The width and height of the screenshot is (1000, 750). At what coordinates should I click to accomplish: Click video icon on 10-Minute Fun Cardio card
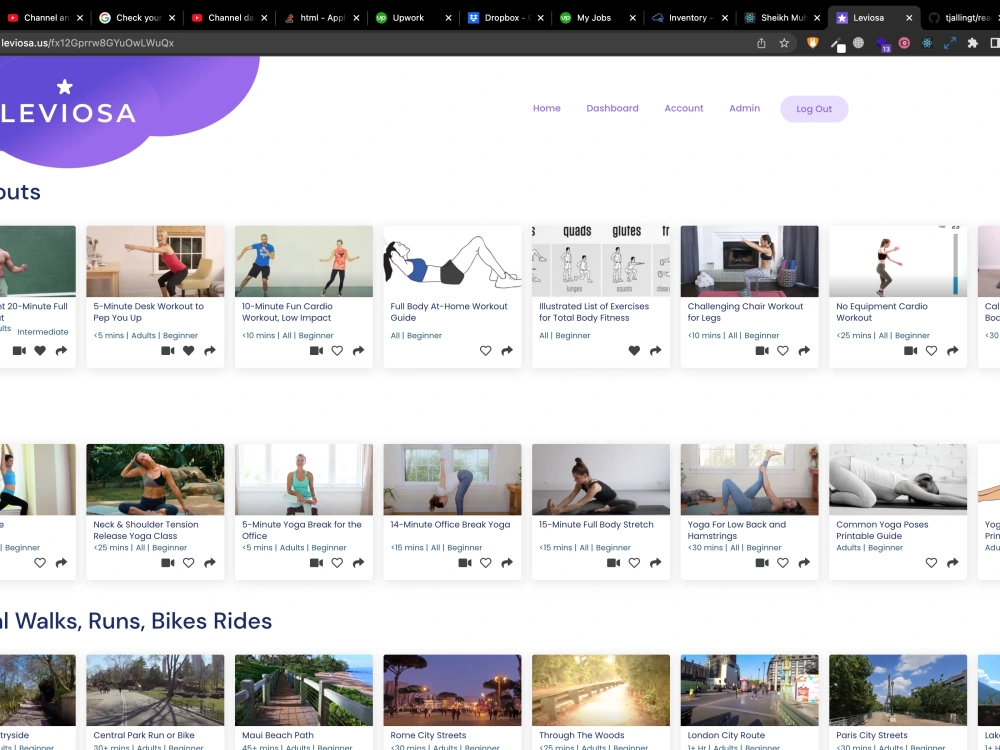pos(316,351)
